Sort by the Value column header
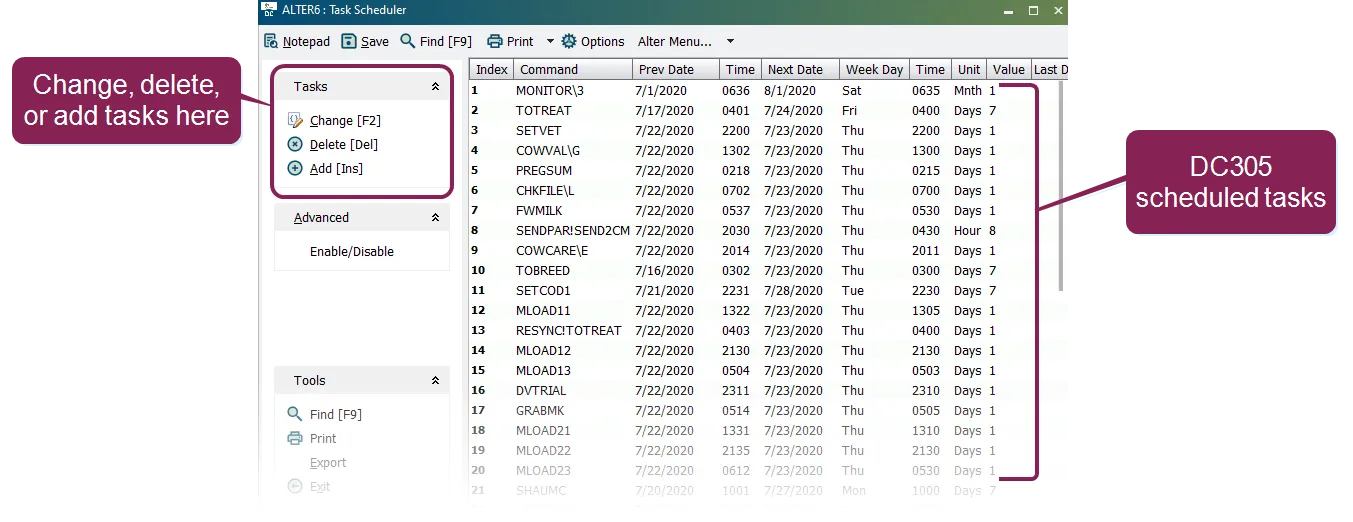The width and height of the screenshot is (1353, 522). tap(1009, 70)
